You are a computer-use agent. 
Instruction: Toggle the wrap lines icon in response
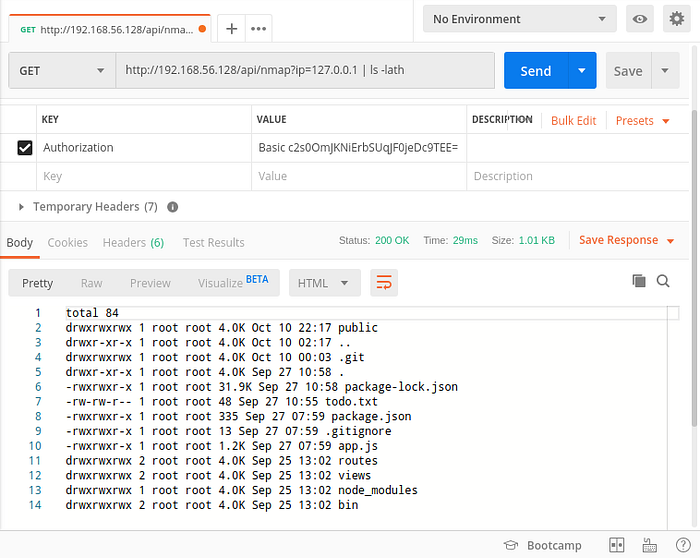pos(383,283)
